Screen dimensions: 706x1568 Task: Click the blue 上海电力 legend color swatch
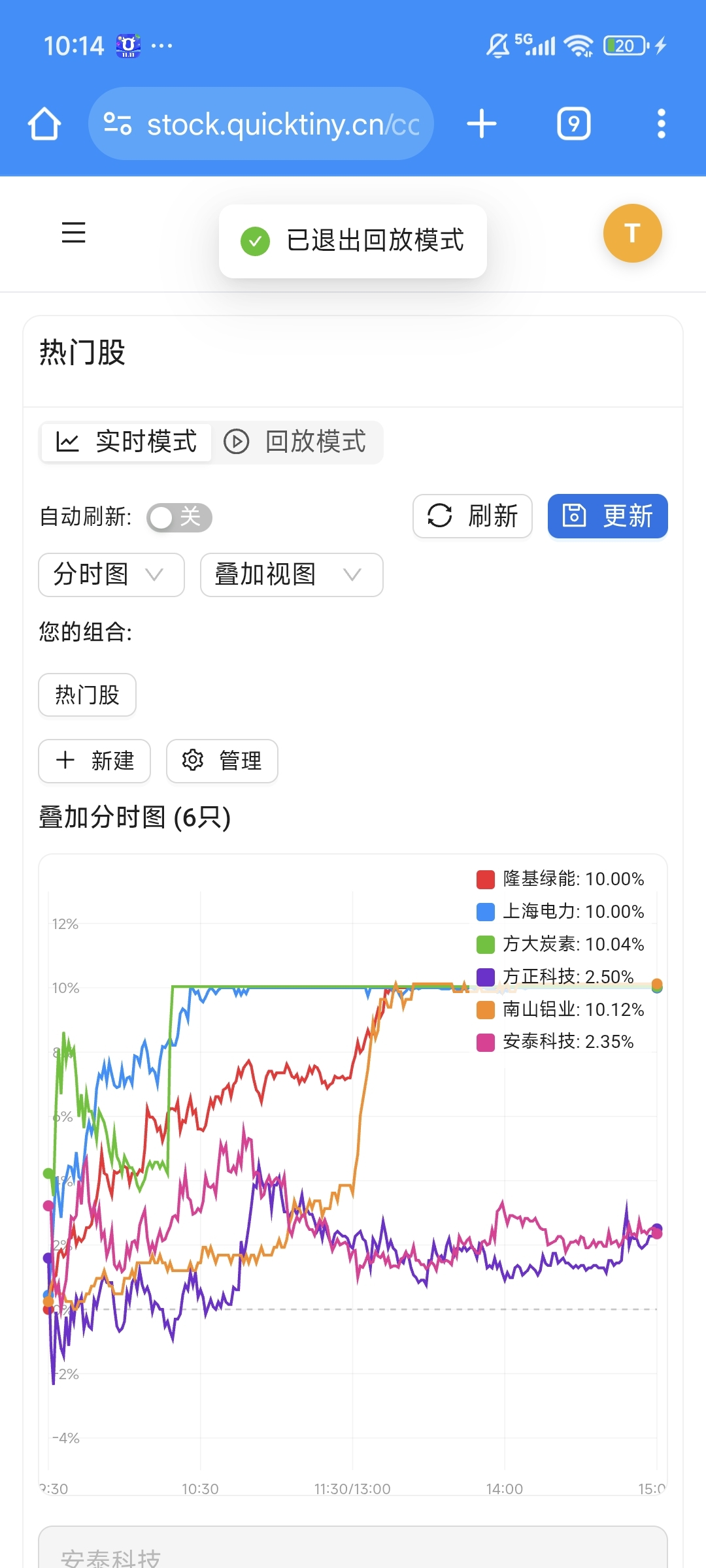(486, 912)
